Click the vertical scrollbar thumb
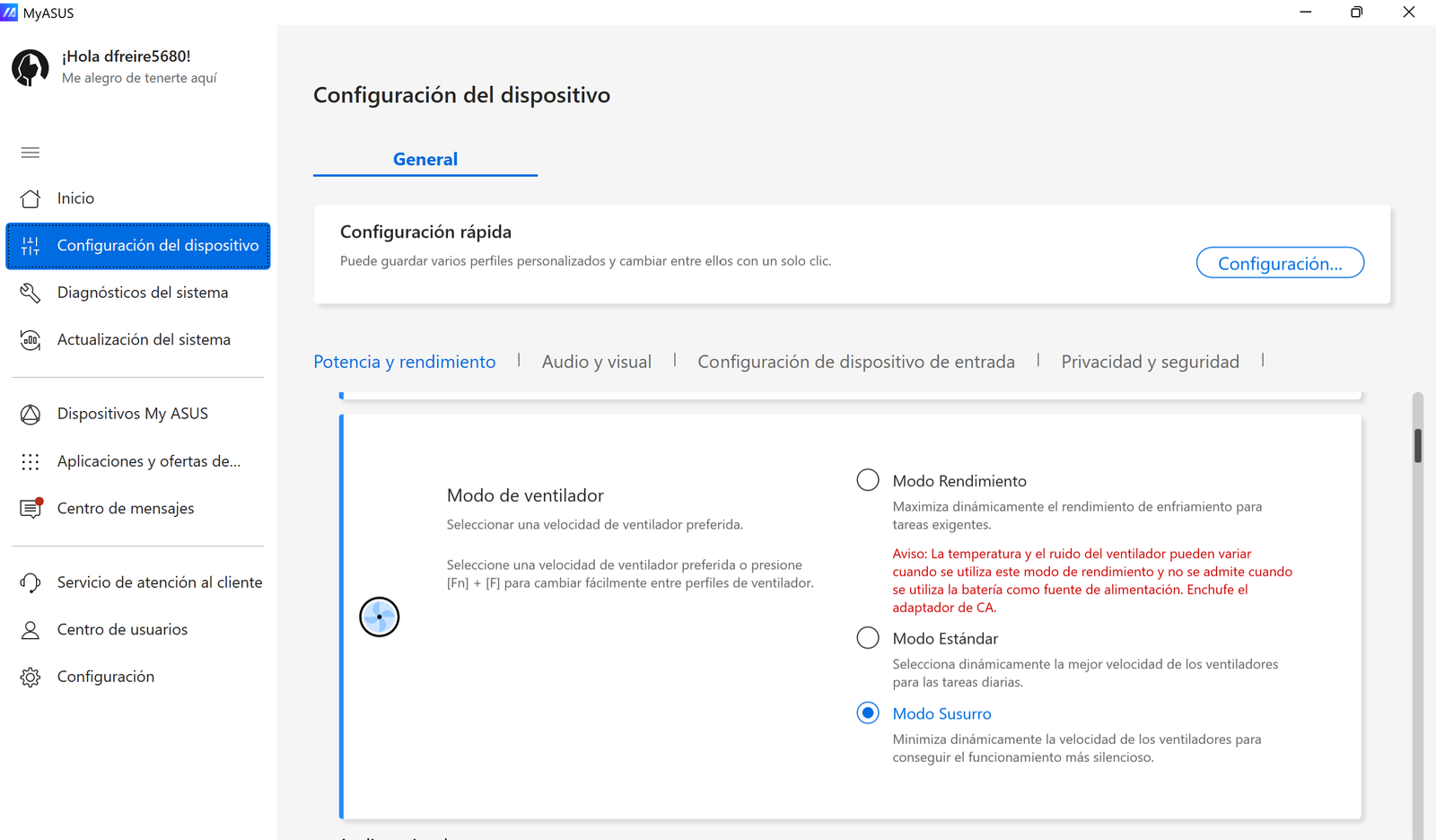This screenshot has width=1436, height=840. tap(1418, 445)
